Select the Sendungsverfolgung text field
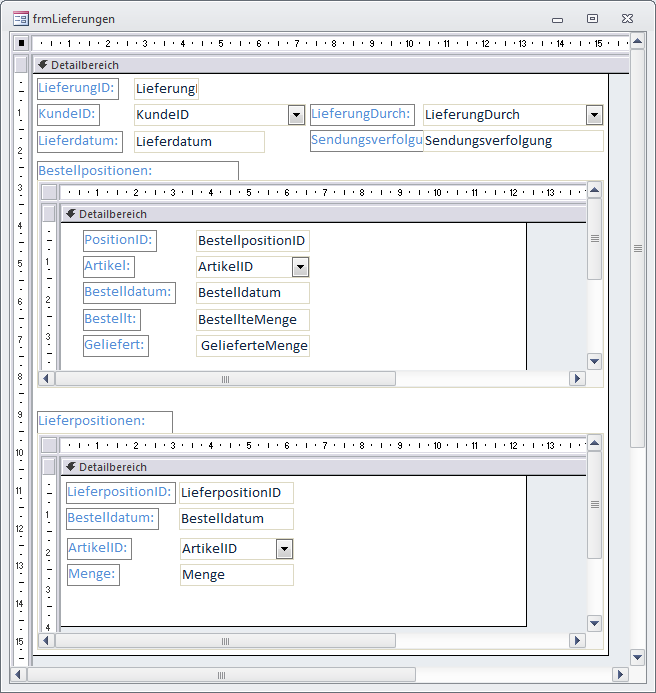Viewport: 656px width, 693px height. (x=513, y=141)
